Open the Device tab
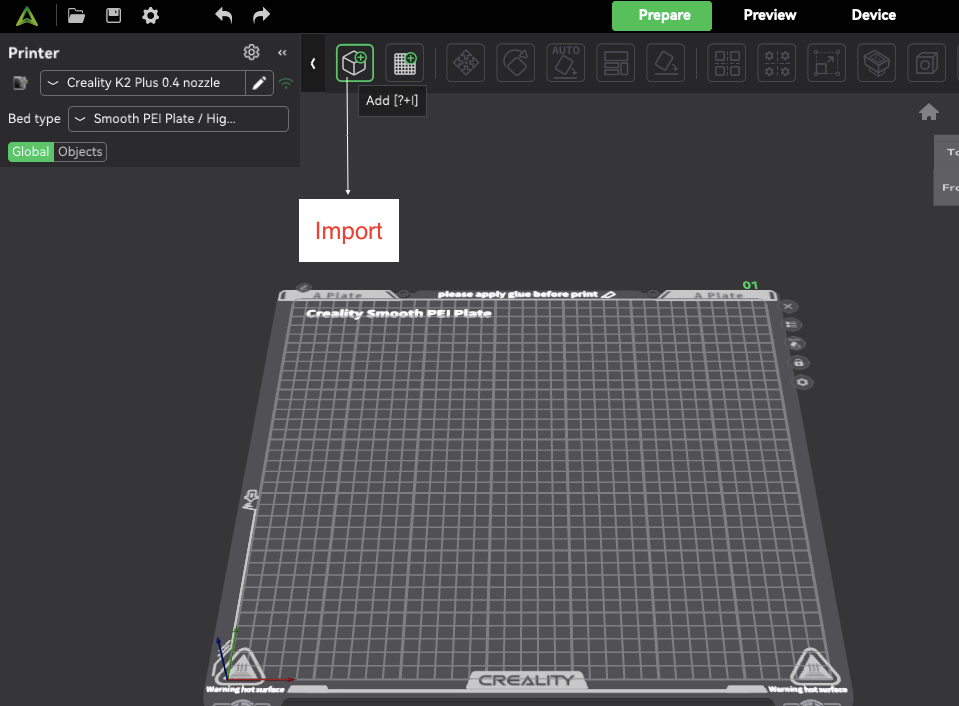Image resolution: width=959 pixels, height=706 pixels. [873, 15]
